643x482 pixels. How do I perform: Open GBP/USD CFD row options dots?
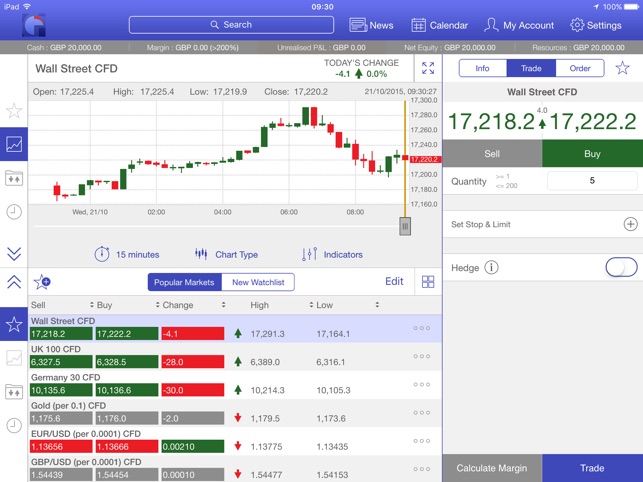(x=422, y=469)
